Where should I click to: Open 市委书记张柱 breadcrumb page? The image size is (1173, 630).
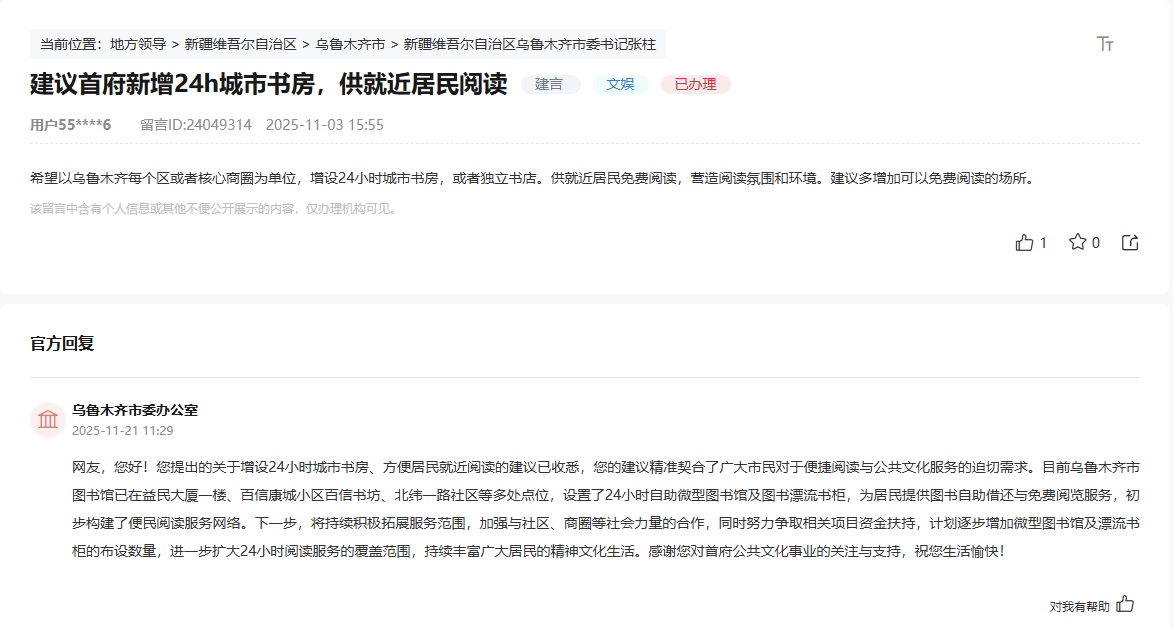coord(530,44)
